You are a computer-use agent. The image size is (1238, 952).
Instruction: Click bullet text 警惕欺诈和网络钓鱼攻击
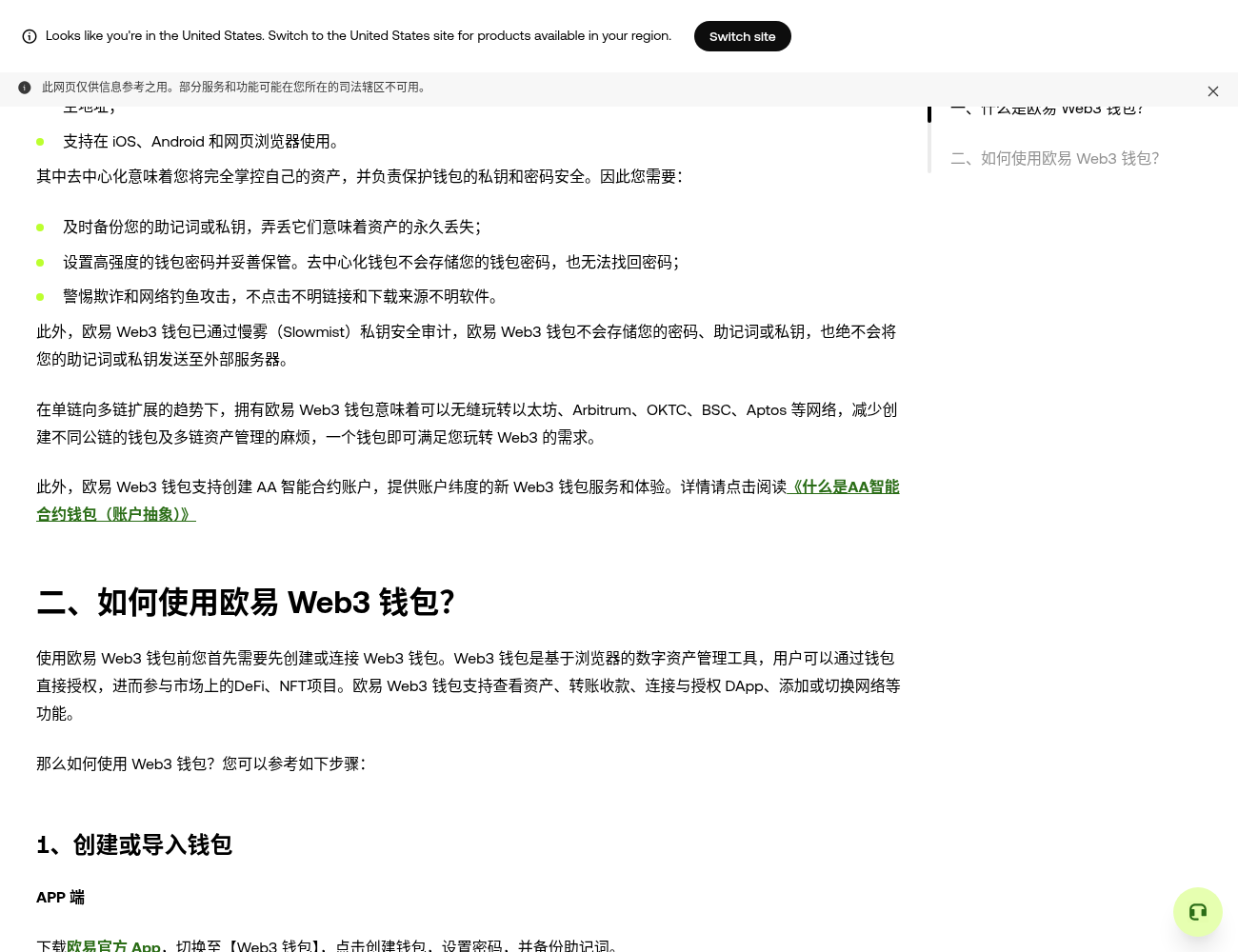click(x=281, y=297)
